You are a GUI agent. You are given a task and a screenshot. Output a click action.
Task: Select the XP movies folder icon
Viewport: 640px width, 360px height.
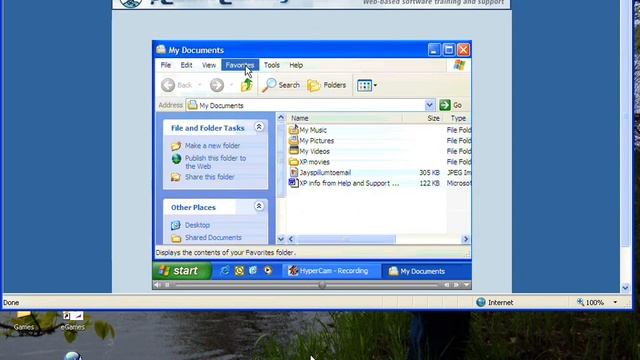coord(293,162)
